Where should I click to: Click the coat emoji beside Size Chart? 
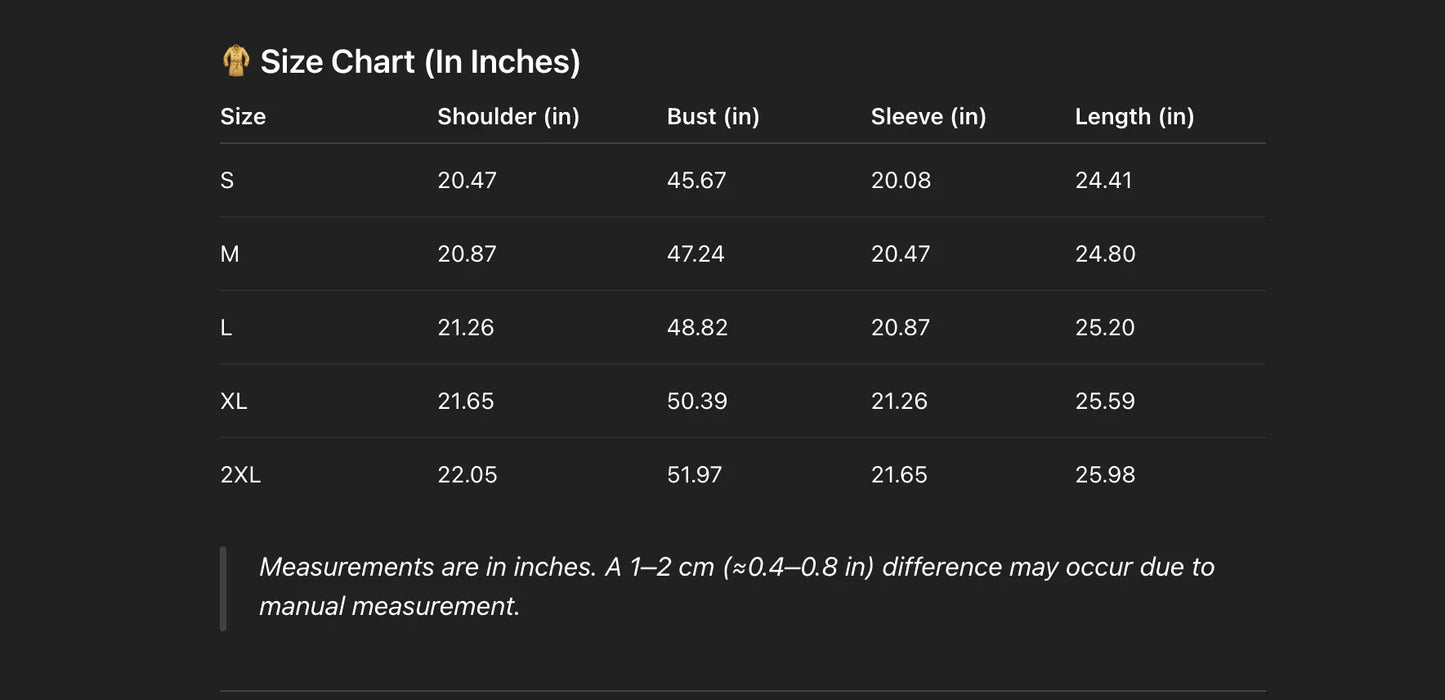235,61
